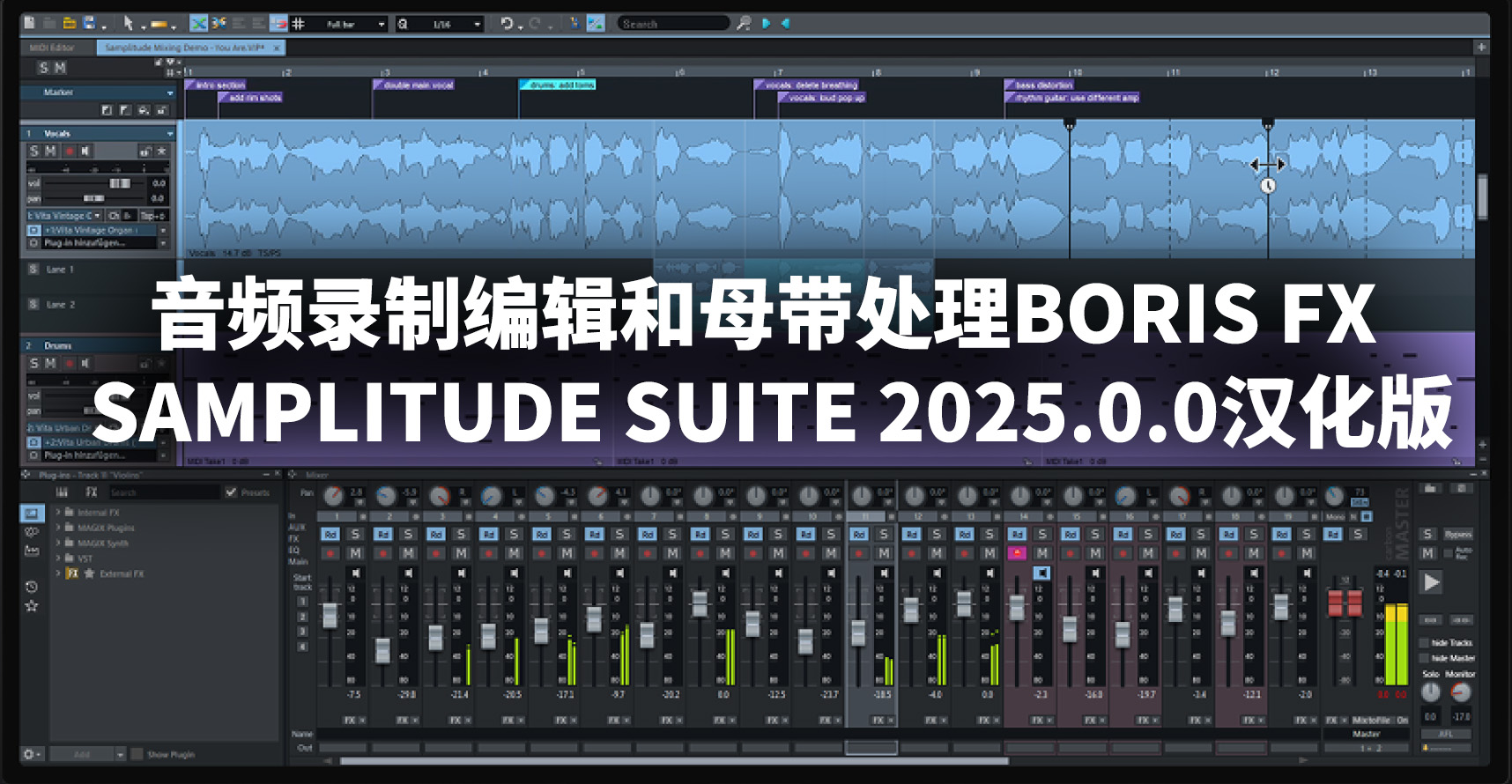Redo the action with the redo arrow
This screenshot has width=1512, height=784.
pos(534,24)
